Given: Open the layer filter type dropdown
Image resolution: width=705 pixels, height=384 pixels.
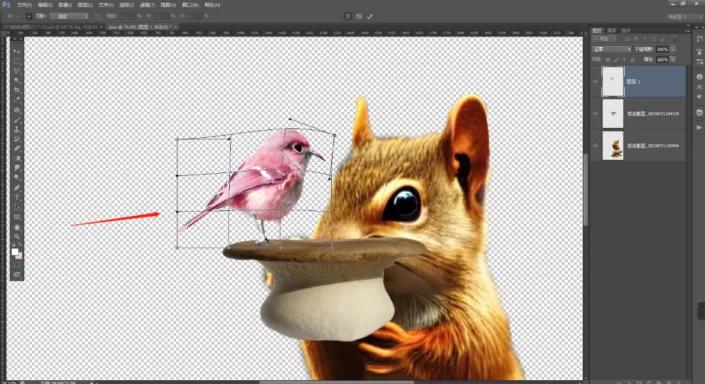Looking at the screenshot, I should (605, 39).
